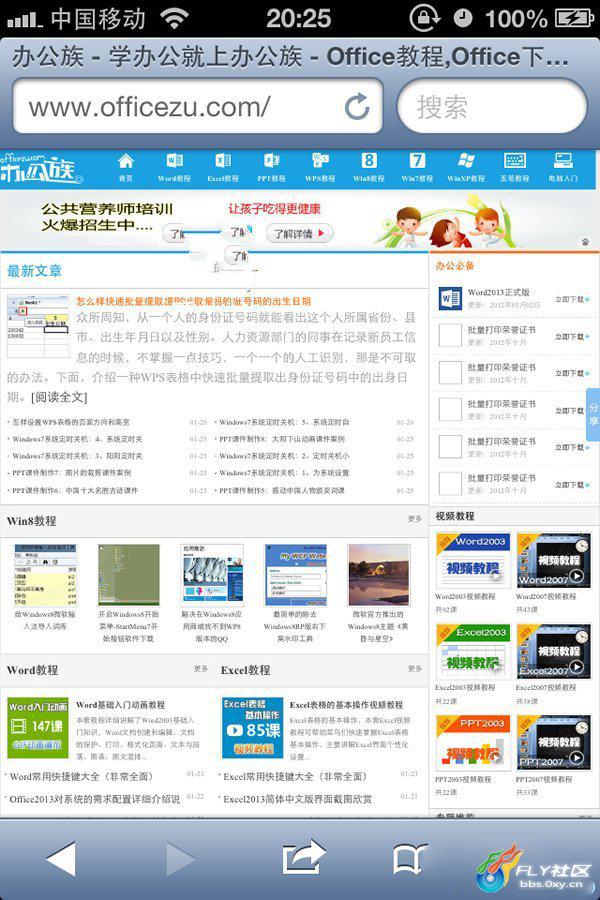Open Word2003 视频教程 thumbnail

coord(473,560)
